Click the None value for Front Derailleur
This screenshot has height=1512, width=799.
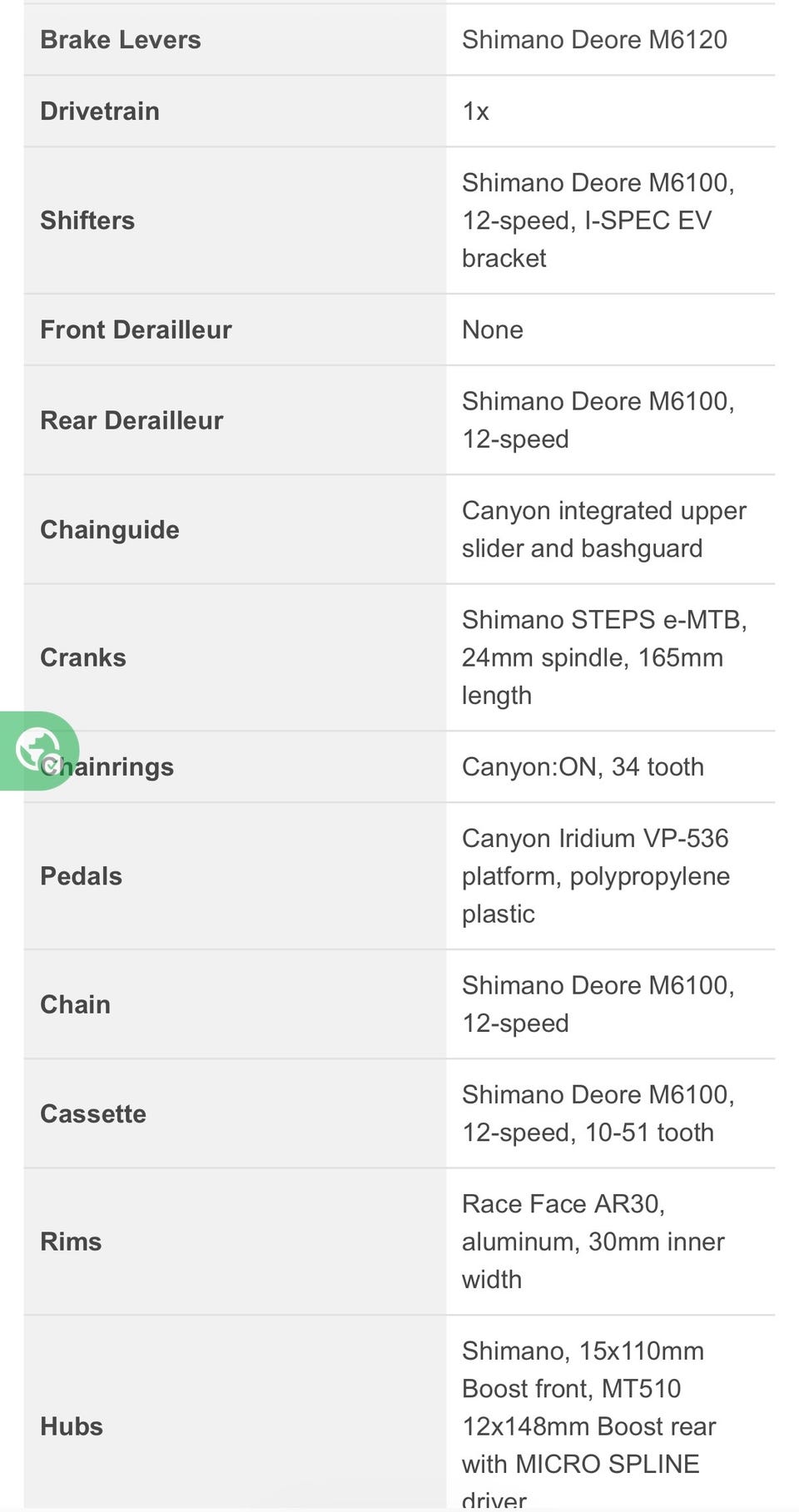(493, 330)
